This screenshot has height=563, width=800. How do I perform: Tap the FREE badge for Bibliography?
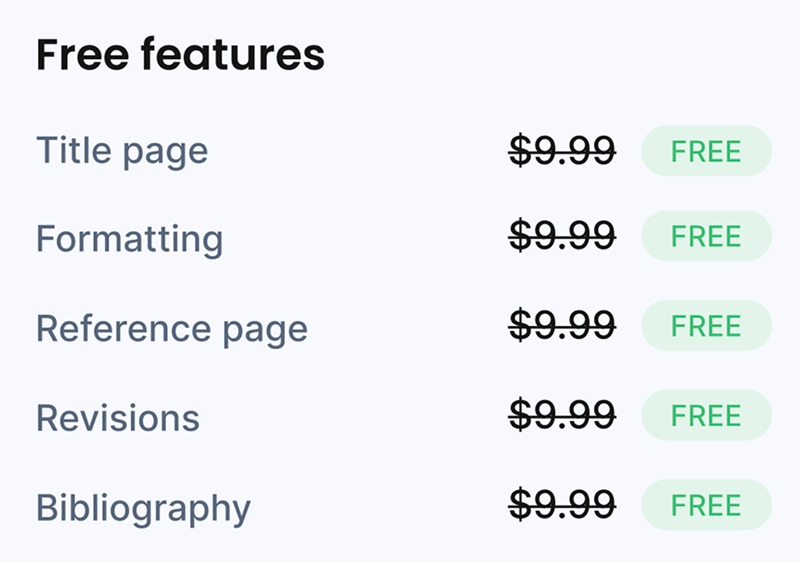706,504
